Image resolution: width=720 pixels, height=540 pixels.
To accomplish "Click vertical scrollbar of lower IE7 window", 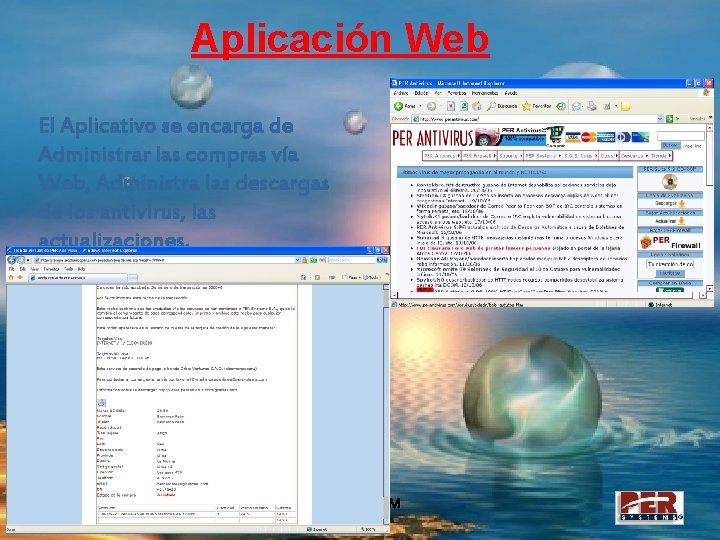I will pos(386,405).
